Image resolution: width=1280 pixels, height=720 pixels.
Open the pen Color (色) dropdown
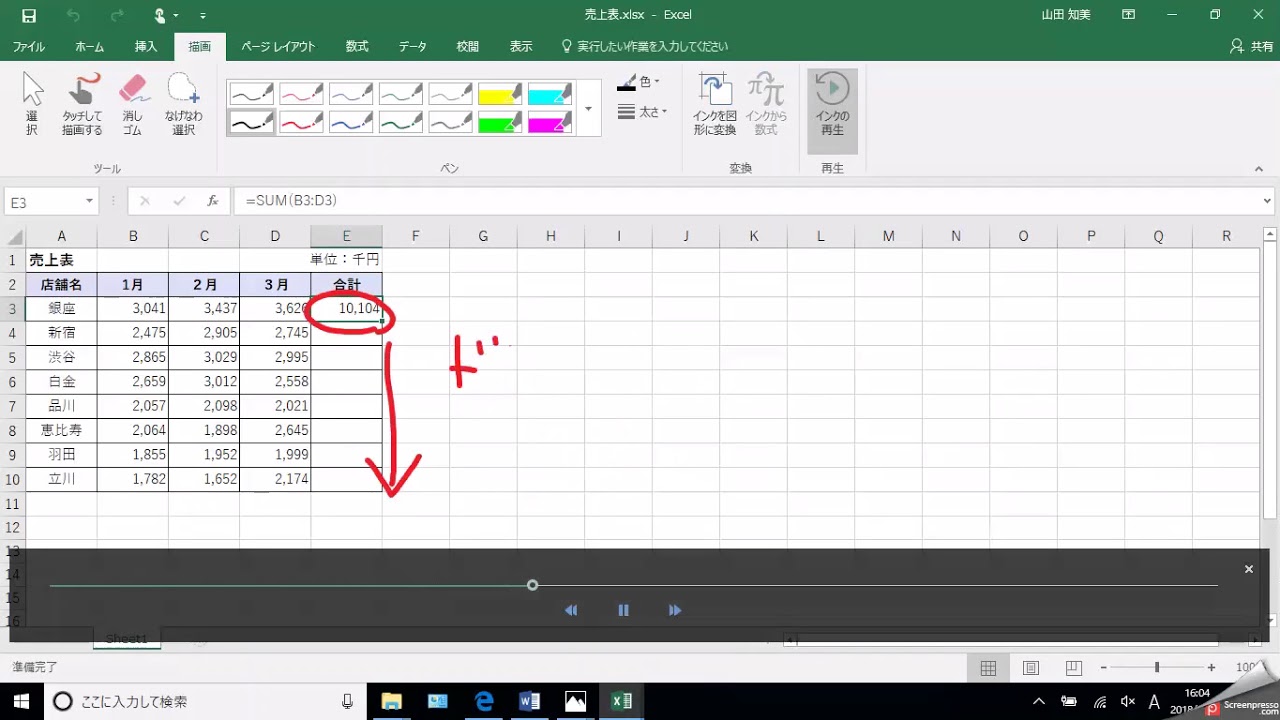(x=640, y=83)
